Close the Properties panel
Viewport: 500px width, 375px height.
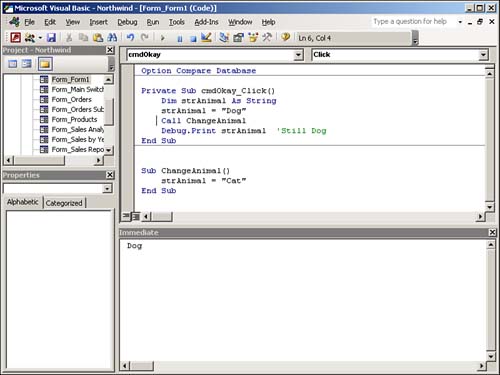(110, 175)
